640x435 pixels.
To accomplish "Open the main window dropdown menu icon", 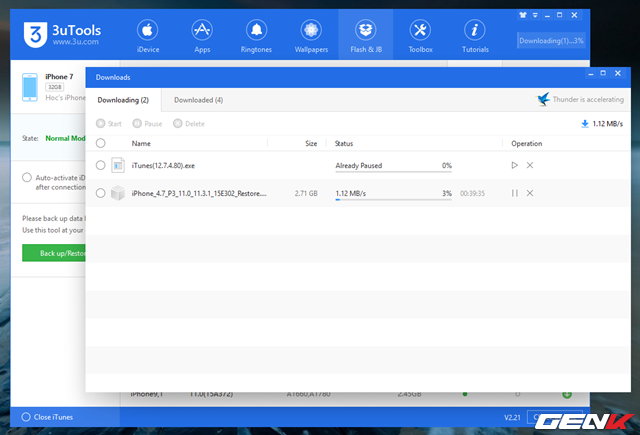I will (x=535, y=15).
